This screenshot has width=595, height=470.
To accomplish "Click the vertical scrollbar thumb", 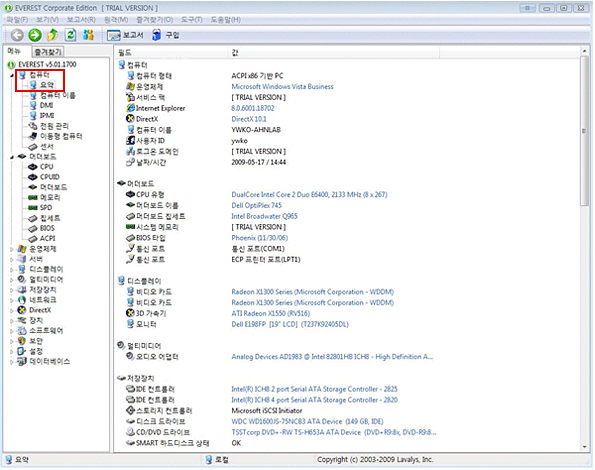I will [585, 131].
